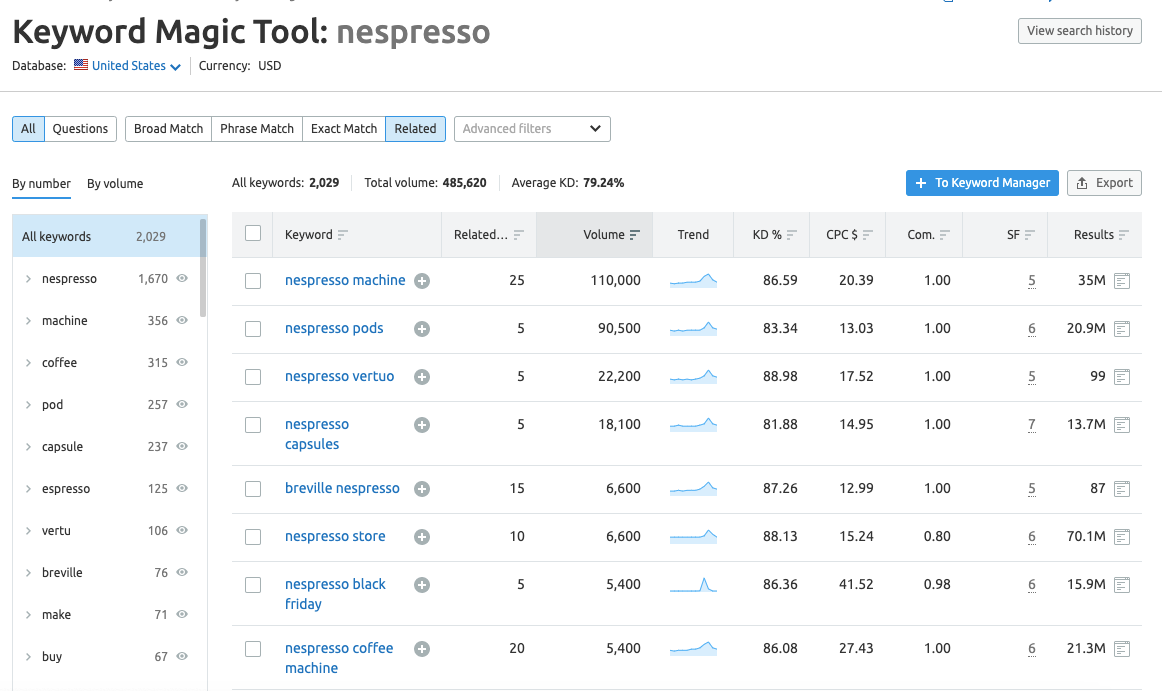This screenshot has width=1162, height=691.
Task: Select the Phrase Match filter
Action: click(x=257, y=129)
